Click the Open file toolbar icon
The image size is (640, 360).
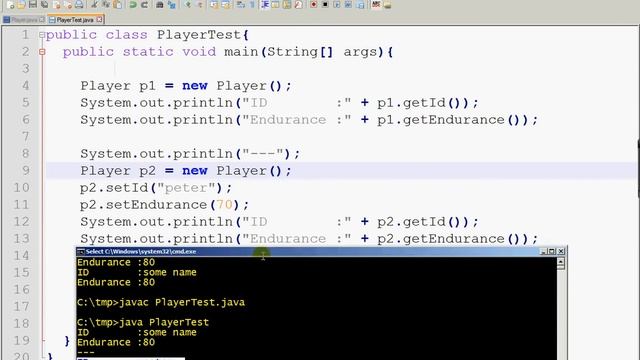tap(21, 4)
